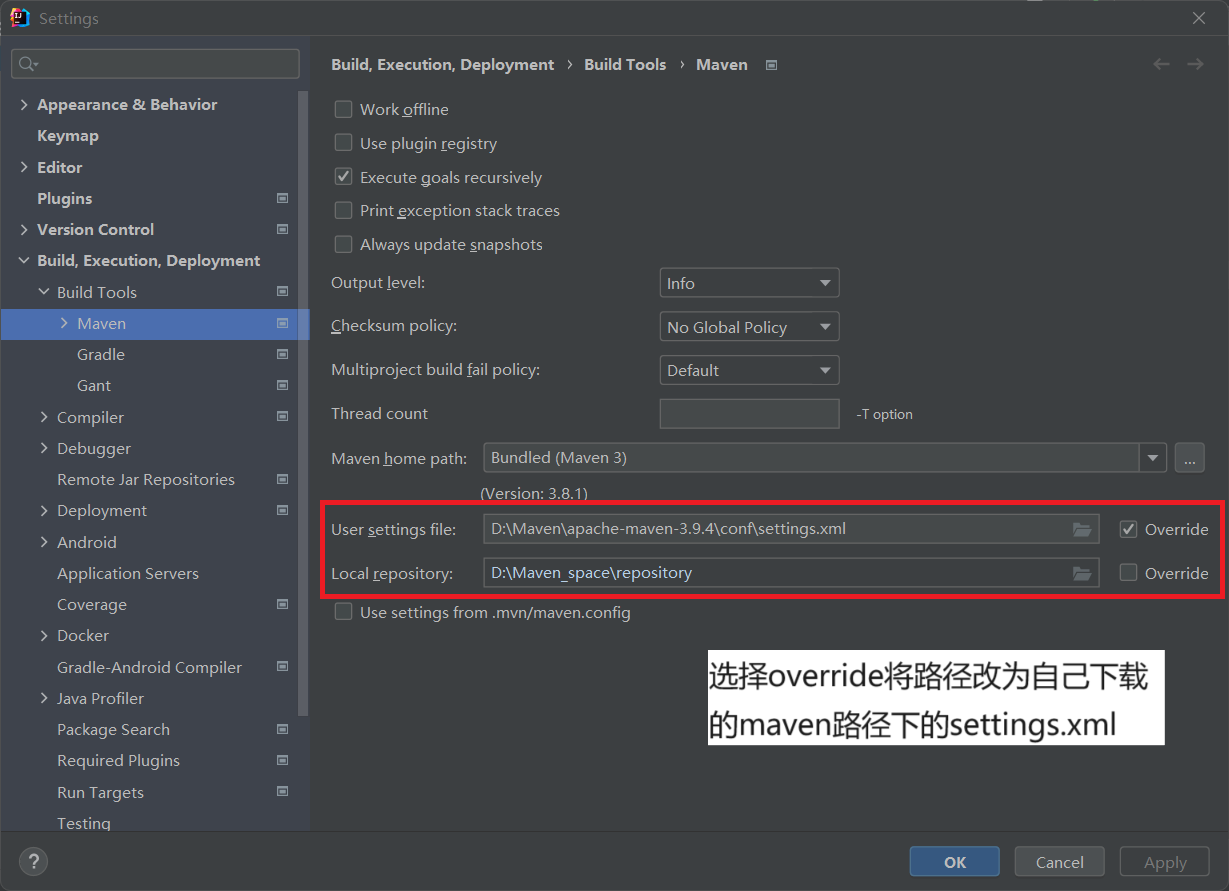Select Testing in settings tree
The height and width of the screenshot is (891, 1229).
pyautogui.click(x=84, y=823)
